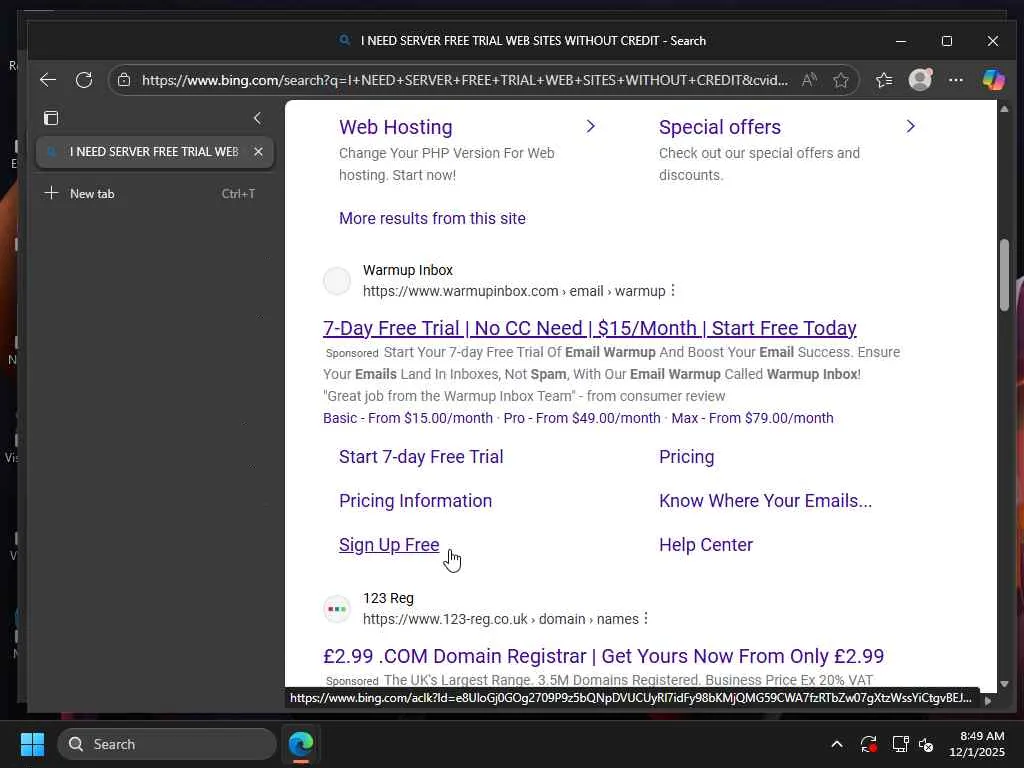Open the £2.99 .COM Domain Registrar ad
The image size is (1024, 768).
point(603,656)
